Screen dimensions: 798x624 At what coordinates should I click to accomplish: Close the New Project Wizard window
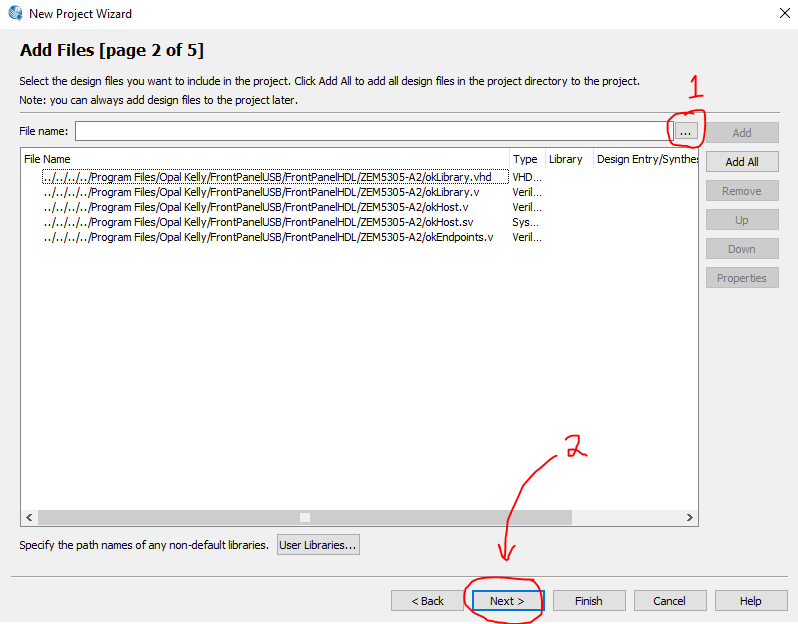[x=785, y=13]
